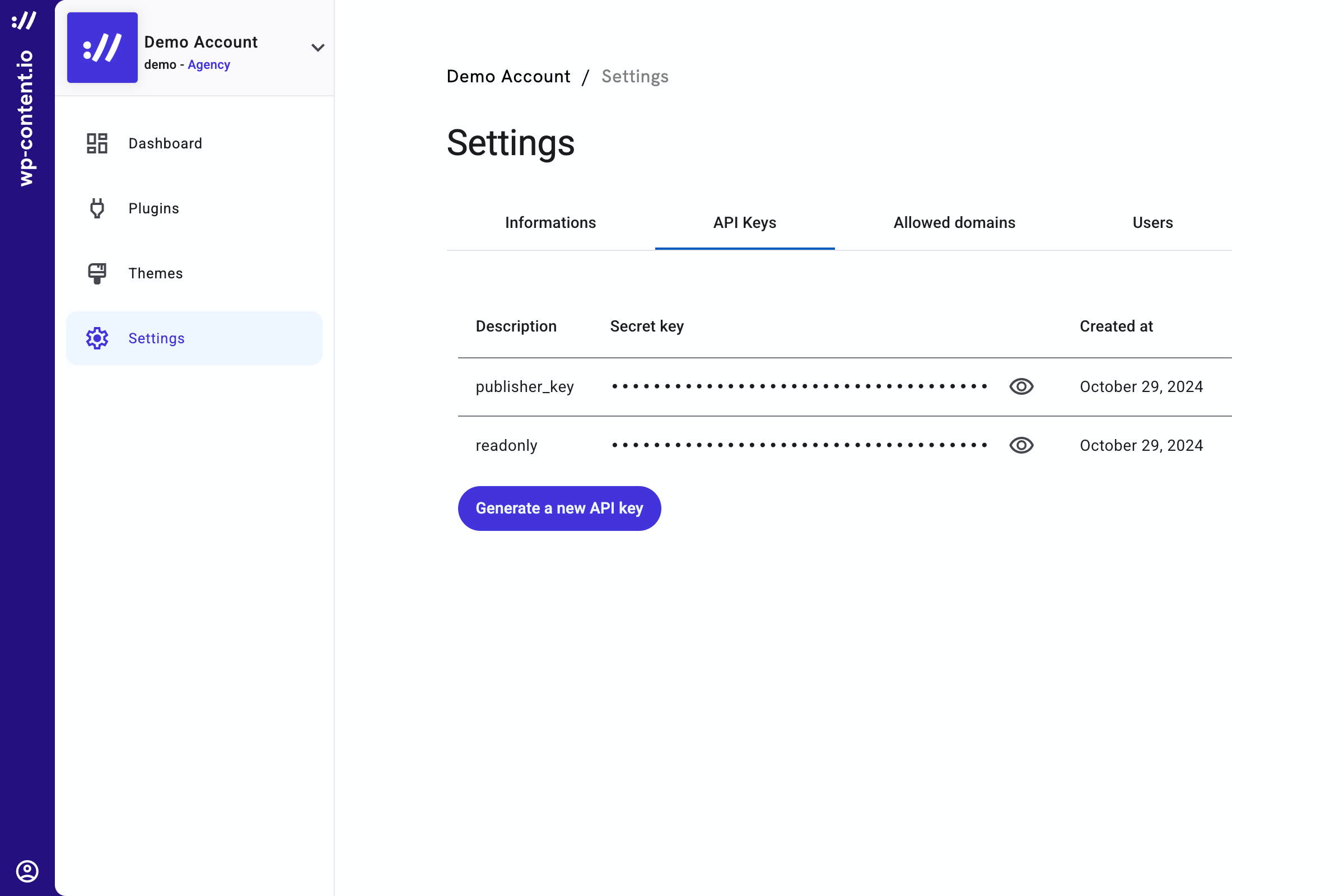
Task: Open Themes in the sidebar menu
Action: pyautogui.click(x=156, y=273)
